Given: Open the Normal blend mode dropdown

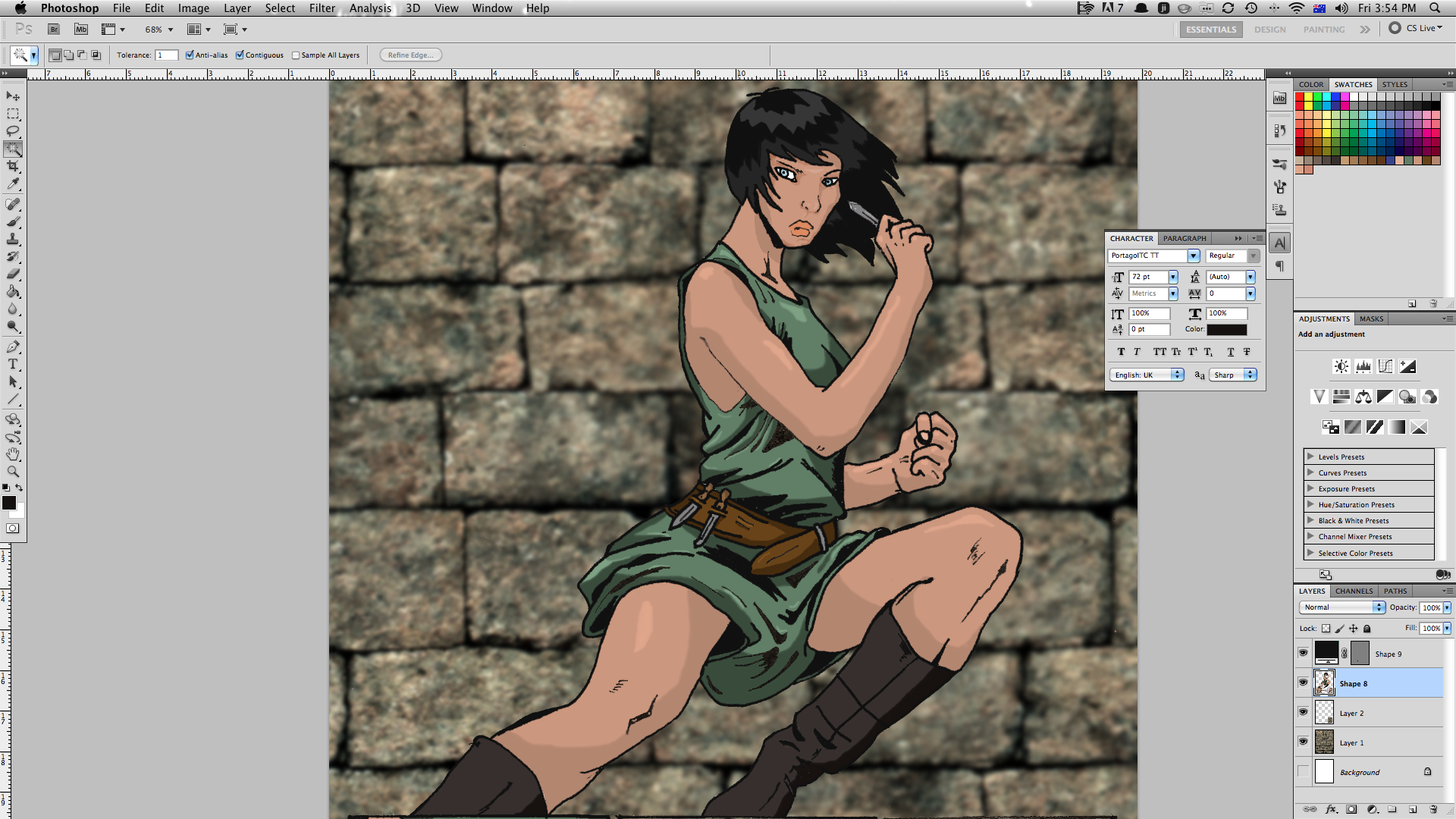Looking at the screenshot, I should (1342, 607).
